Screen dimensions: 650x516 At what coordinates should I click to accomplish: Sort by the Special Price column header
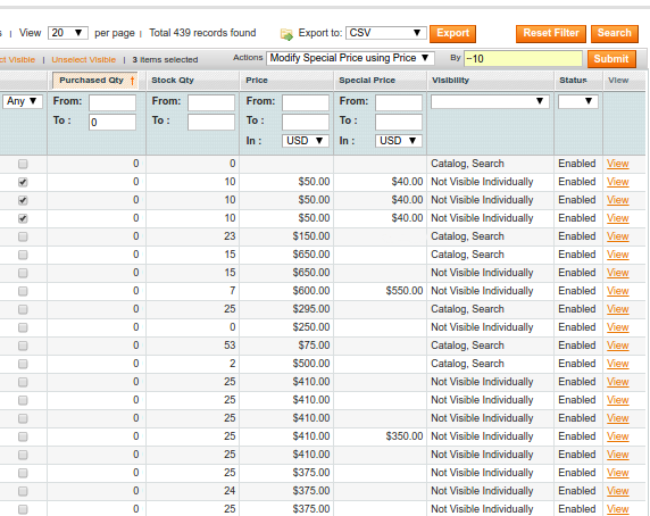coord(367,80)
